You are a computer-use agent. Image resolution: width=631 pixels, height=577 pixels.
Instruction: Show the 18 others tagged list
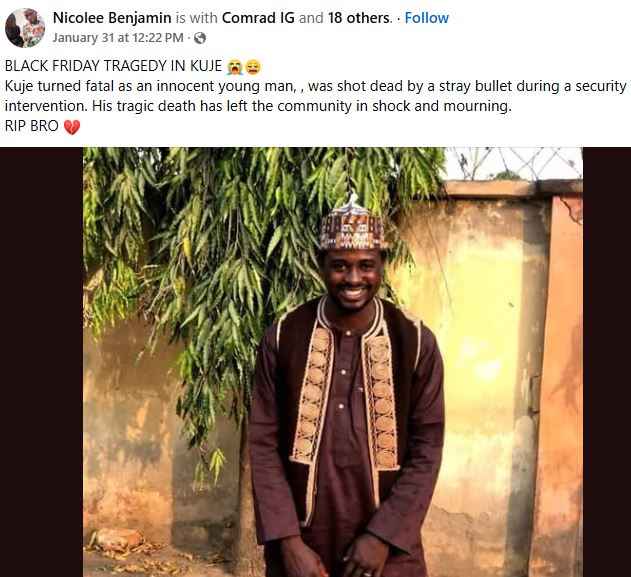tap(359, 18)
